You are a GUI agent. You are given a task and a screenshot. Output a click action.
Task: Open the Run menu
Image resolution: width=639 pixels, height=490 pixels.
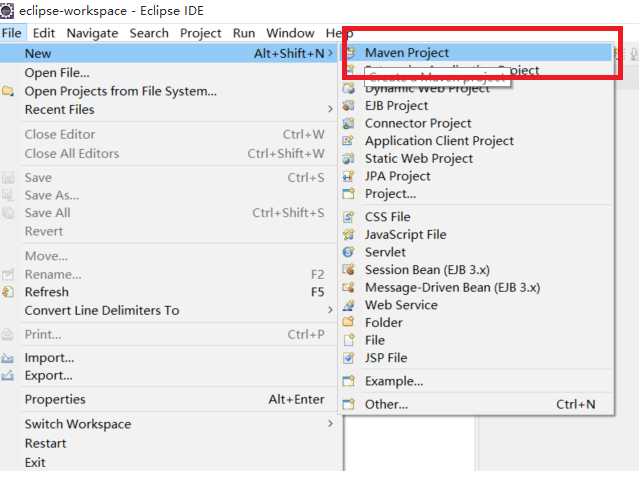(244, 33)
